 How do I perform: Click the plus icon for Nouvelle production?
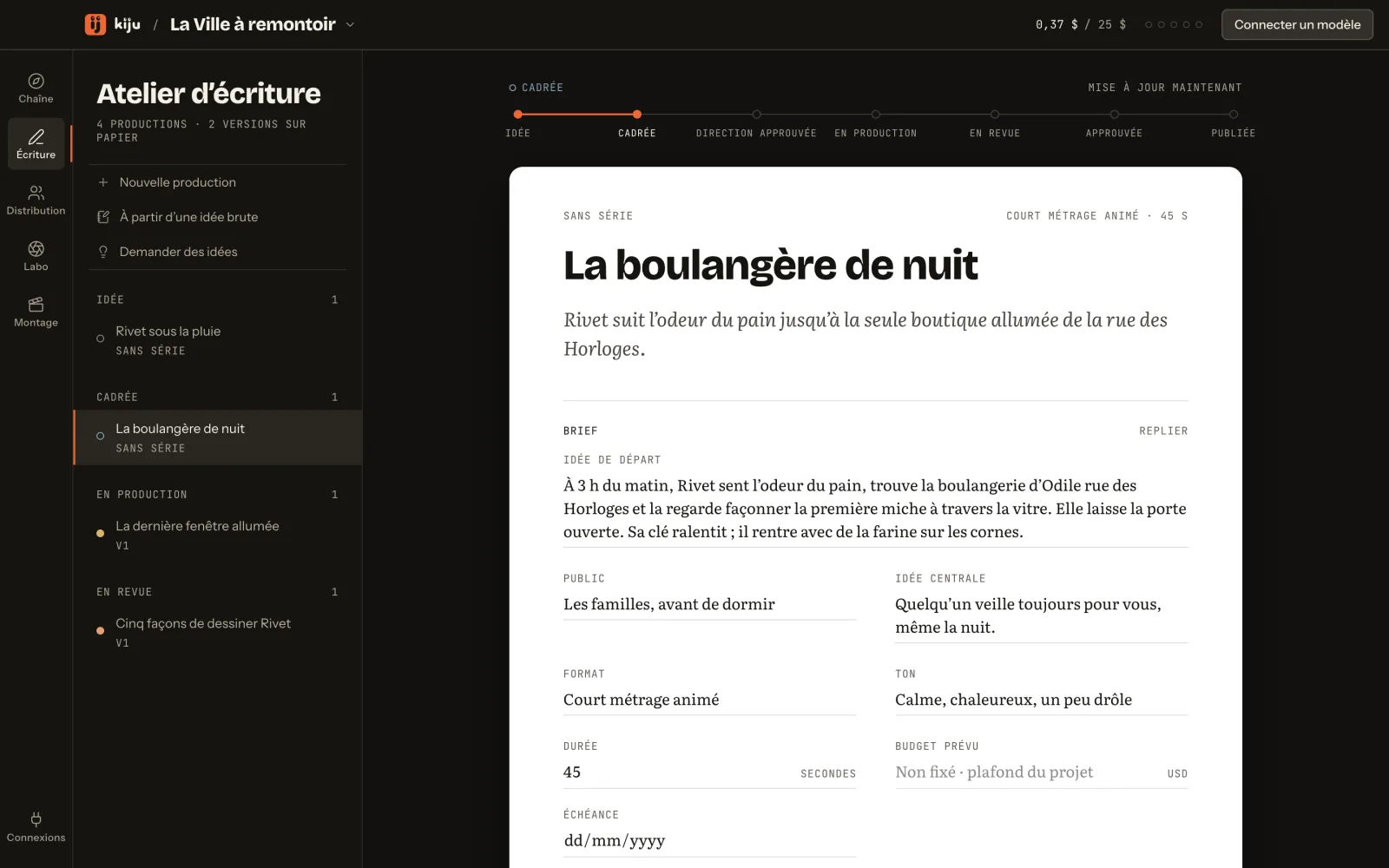[x=103, y=182]
